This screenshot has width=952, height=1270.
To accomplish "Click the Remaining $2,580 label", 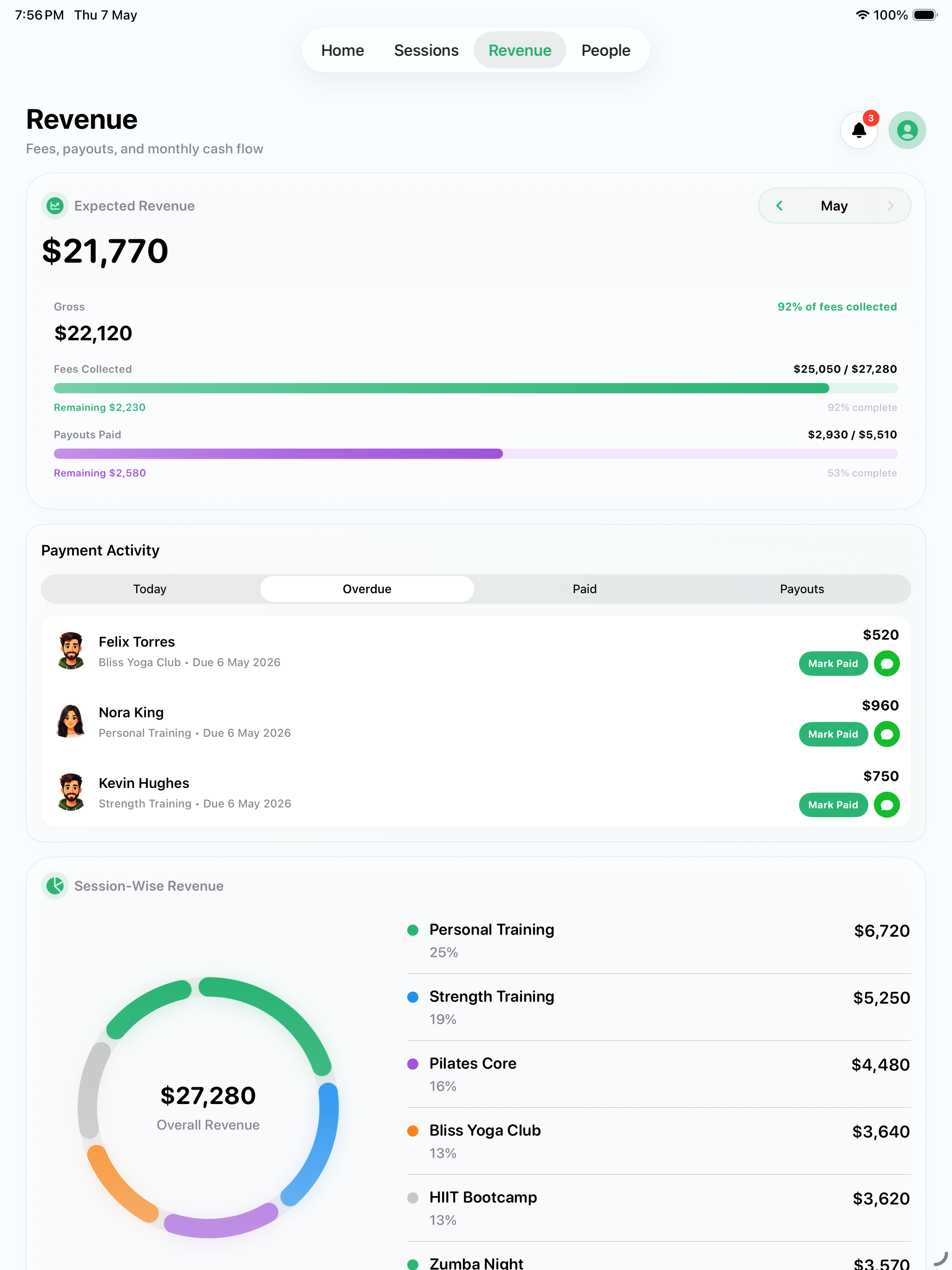I will coord(100,472).
